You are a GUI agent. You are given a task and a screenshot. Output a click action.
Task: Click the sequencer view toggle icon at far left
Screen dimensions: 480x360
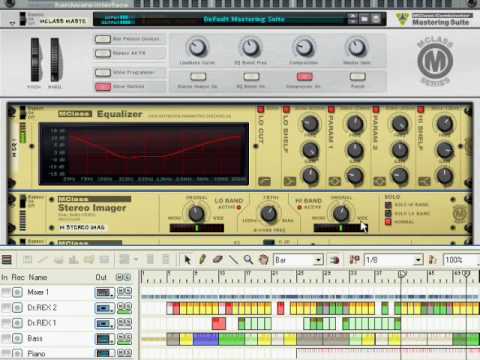coord(7,260)
